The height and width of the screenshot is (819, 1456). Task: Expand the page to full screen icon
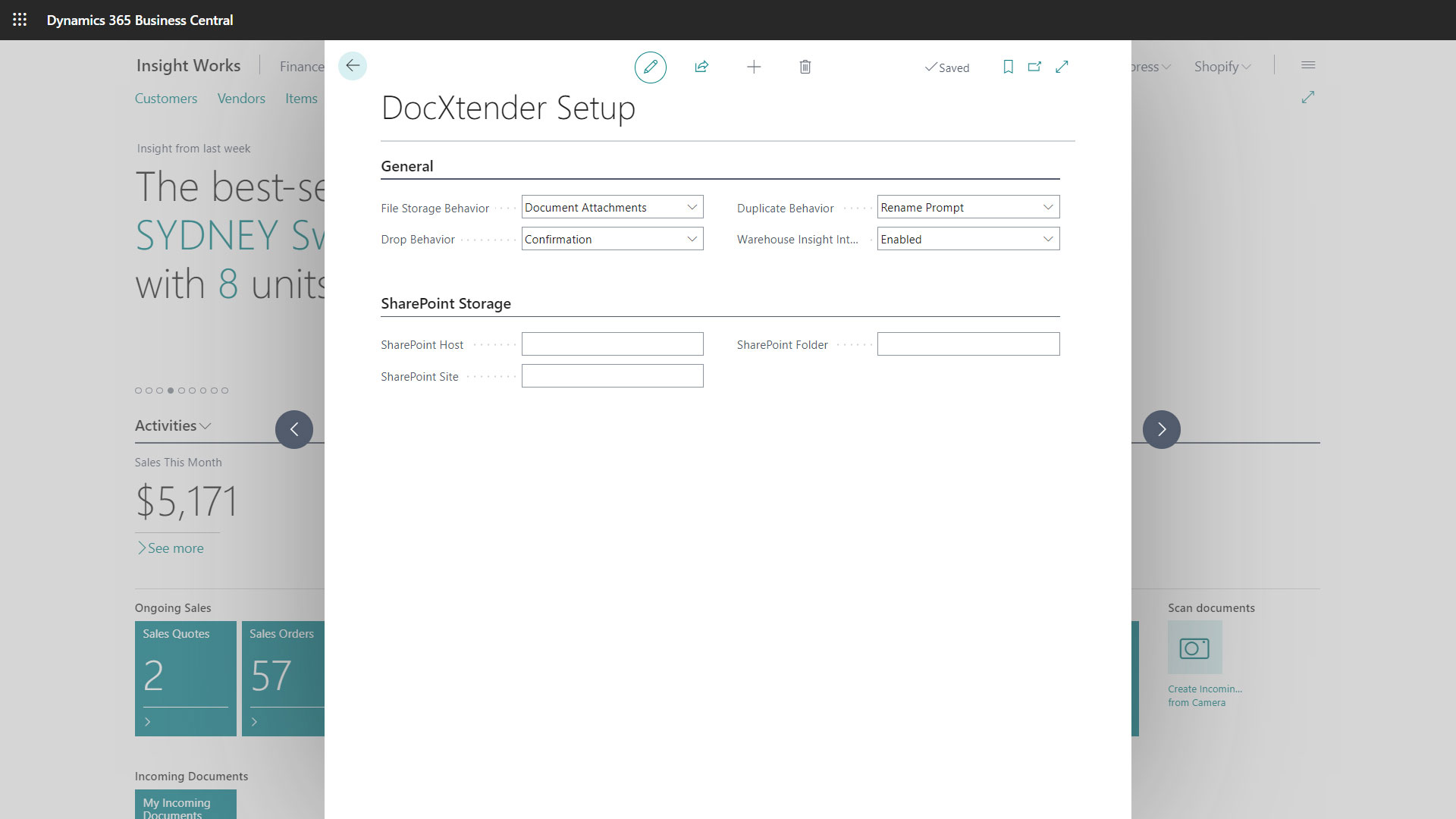1062,67
